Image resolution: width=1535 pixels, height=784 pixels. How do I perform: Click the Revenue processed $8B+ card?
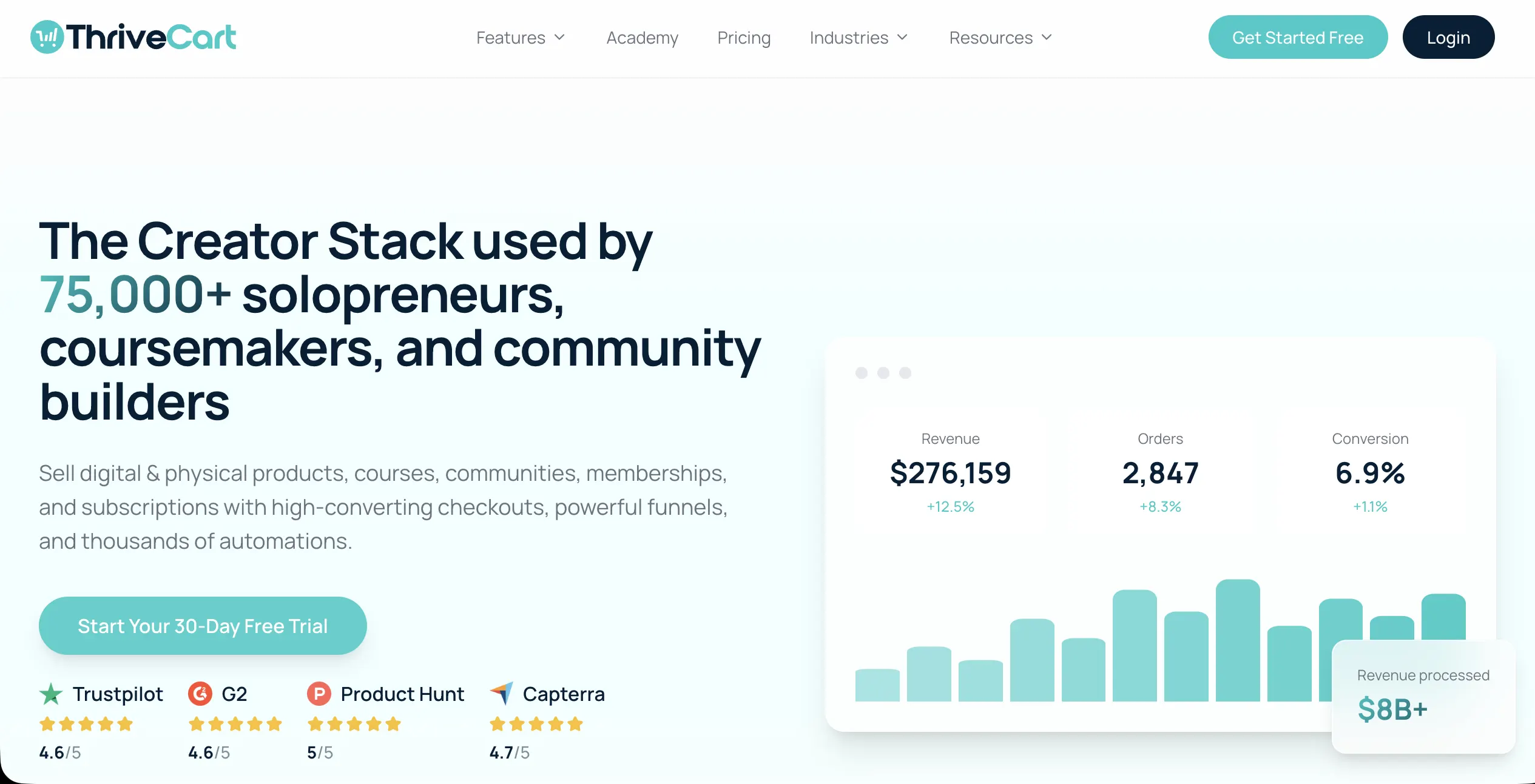pos(1423,697)
